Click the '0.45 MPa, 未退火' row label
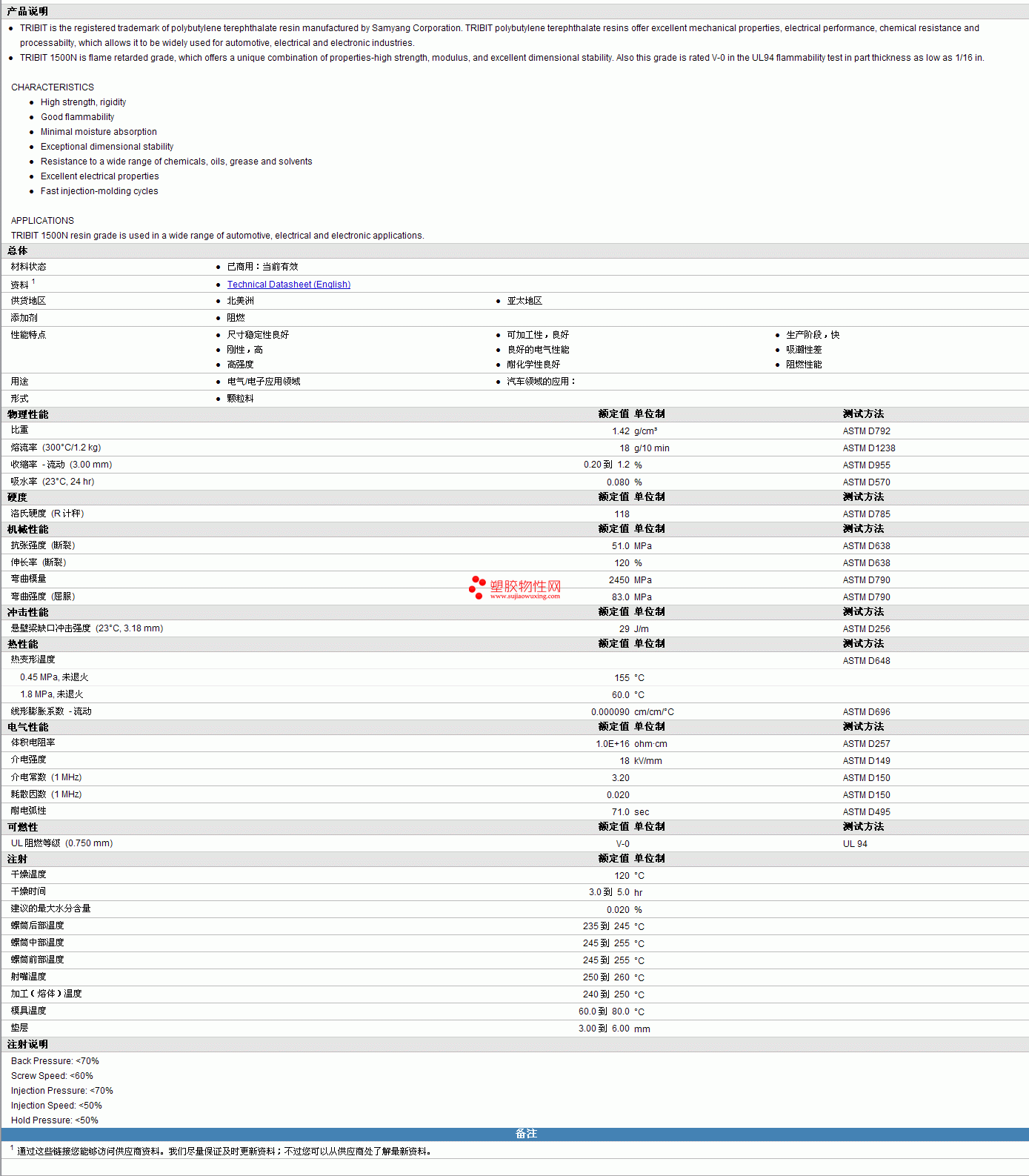1029x1176 pixels. click(54, 677)
